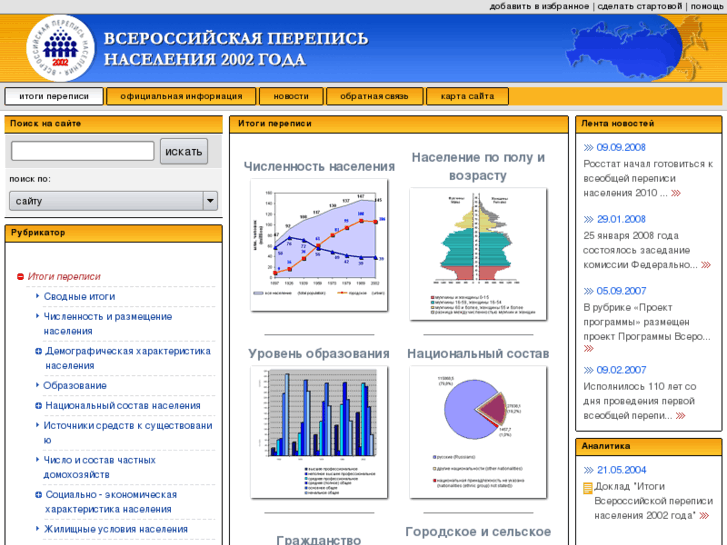
Task: Click the 'Лента новостей' panel header
Action: pyautogui.click(x=649, y=124)
